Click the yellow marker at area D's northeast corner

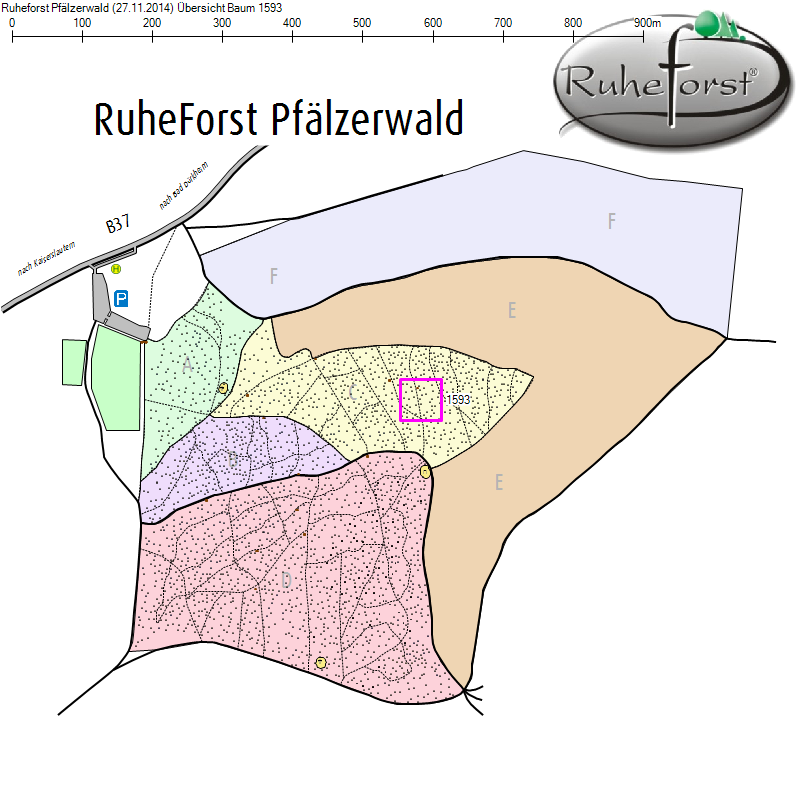(x=426, y=472)
